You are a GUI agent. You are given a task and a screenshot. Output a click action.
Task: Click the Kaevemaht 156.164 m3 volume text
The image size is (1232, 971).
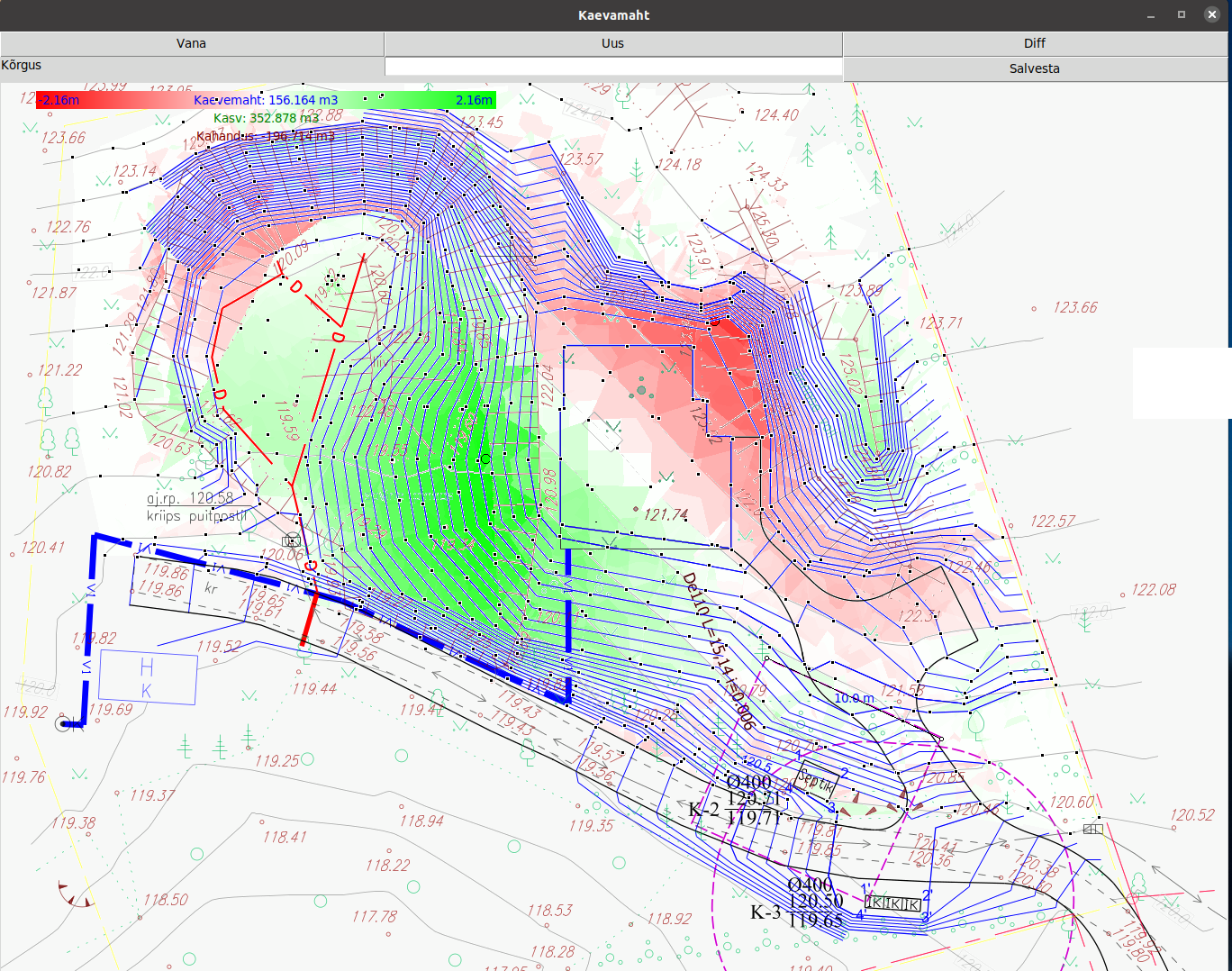pos(266,100)
